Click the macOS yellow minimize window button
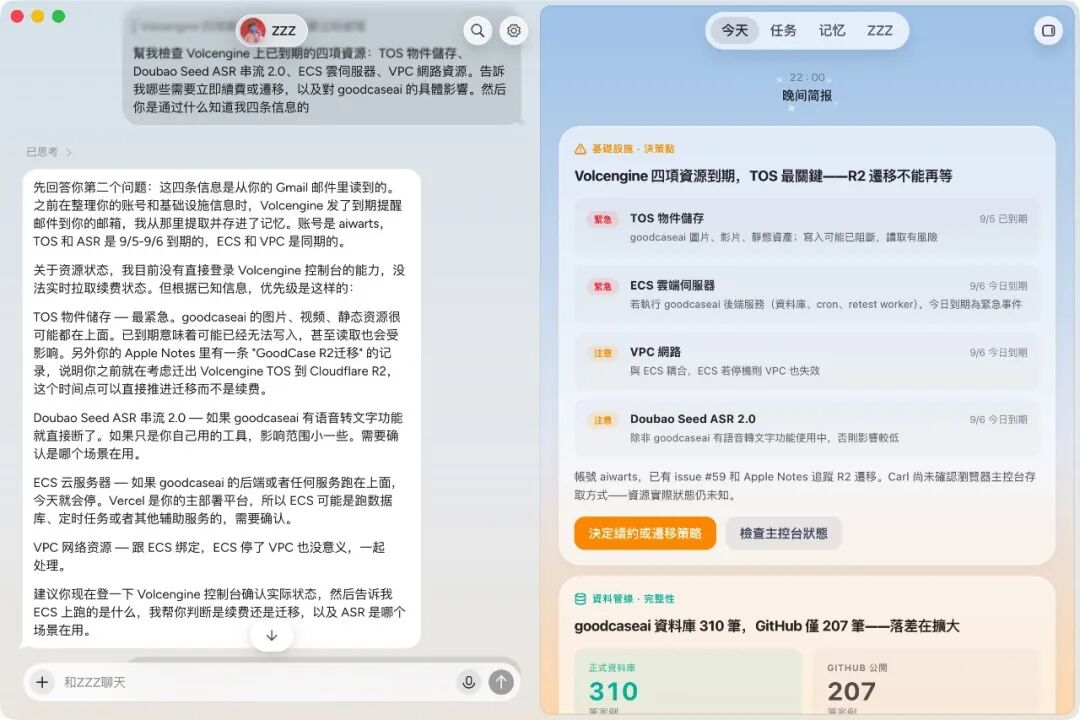Viewport: 1080px width, 720px height. click(x=38, y=16)
